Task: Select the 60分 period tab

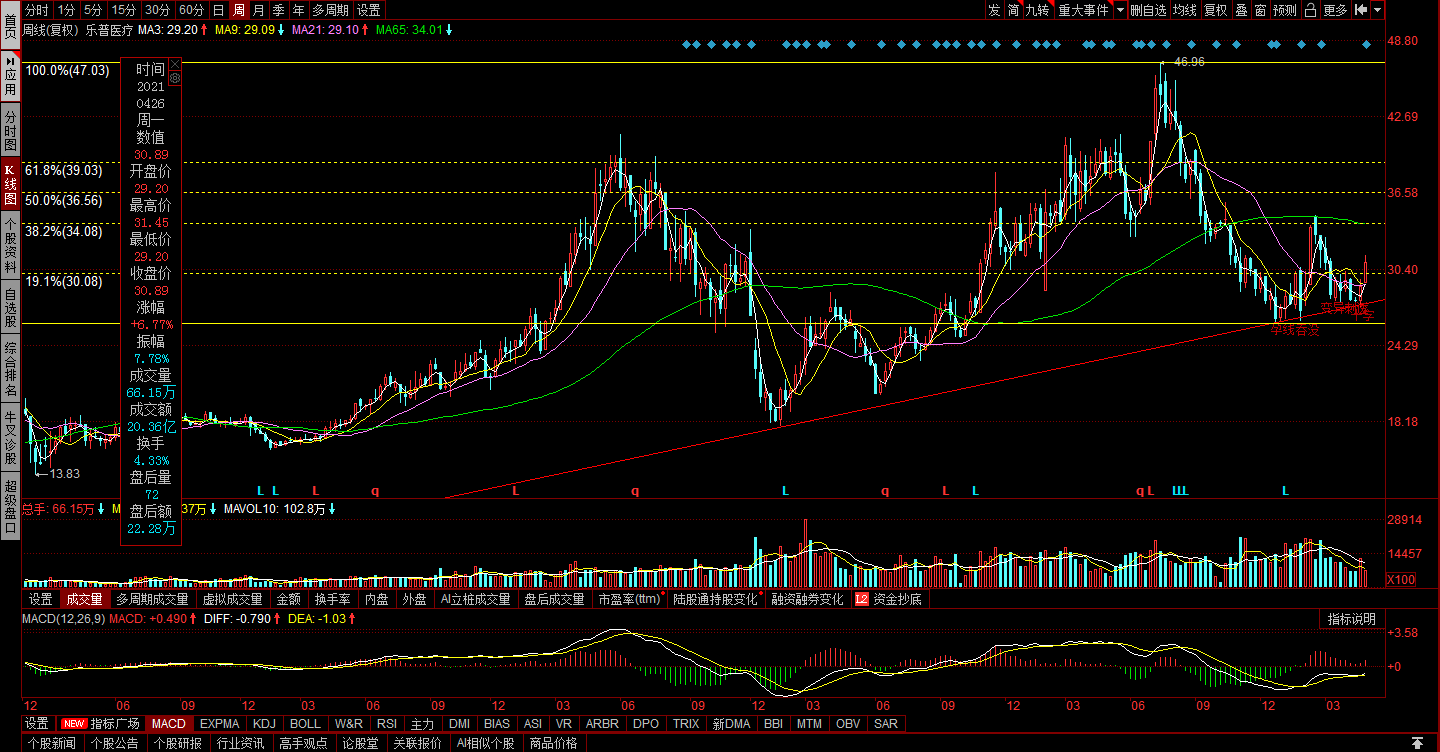Action: click(191, 10)
